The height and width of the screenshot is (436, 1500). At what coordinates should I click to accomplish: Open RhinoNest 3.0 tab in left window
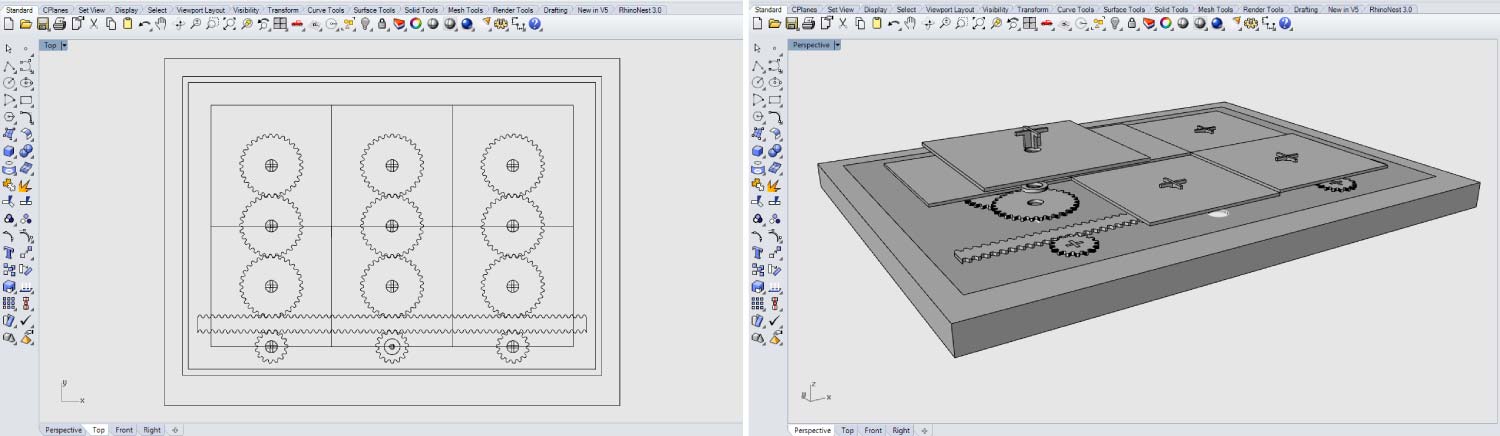pos(640,9)
